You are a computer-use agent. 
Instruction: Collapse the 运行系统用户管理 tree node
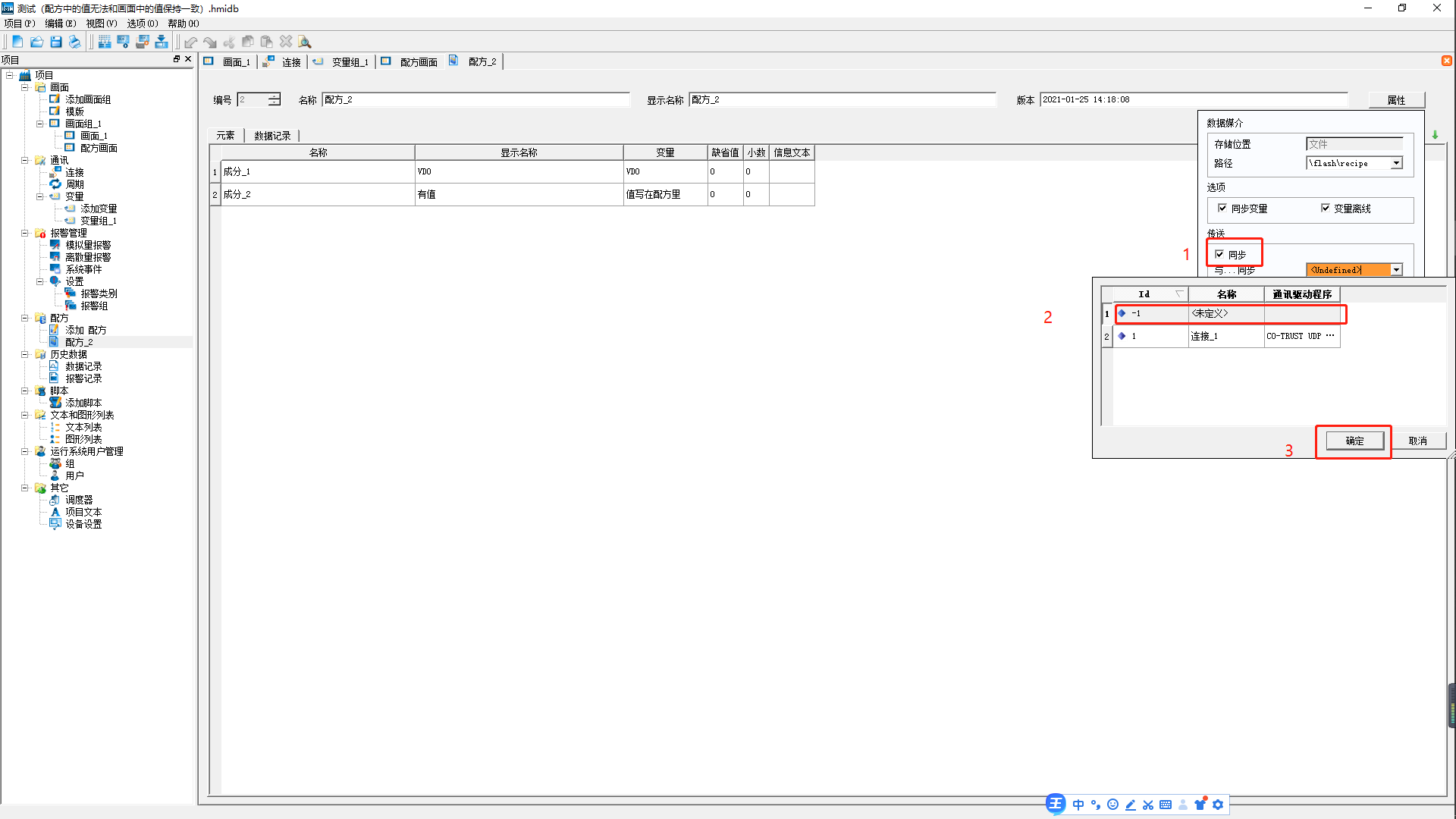tap(25, 451)
